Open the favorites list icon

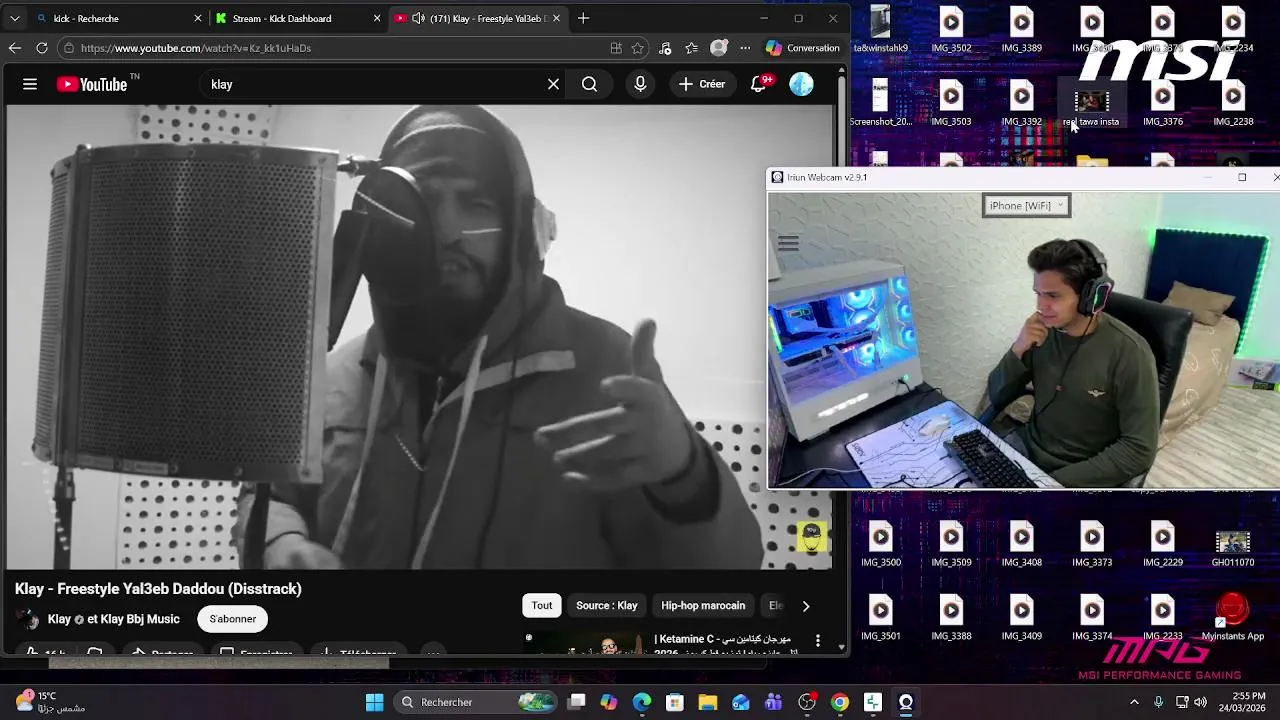click(692, 48)
